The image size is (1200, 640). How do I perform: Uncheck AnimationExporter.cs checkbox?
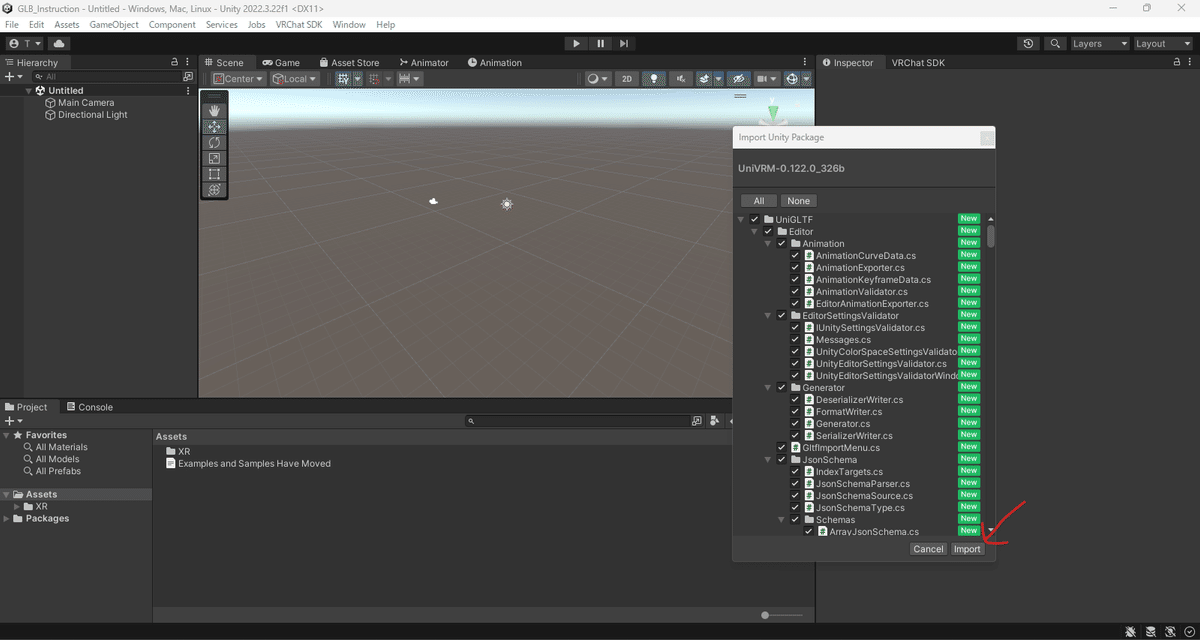[x=795, y=268]
